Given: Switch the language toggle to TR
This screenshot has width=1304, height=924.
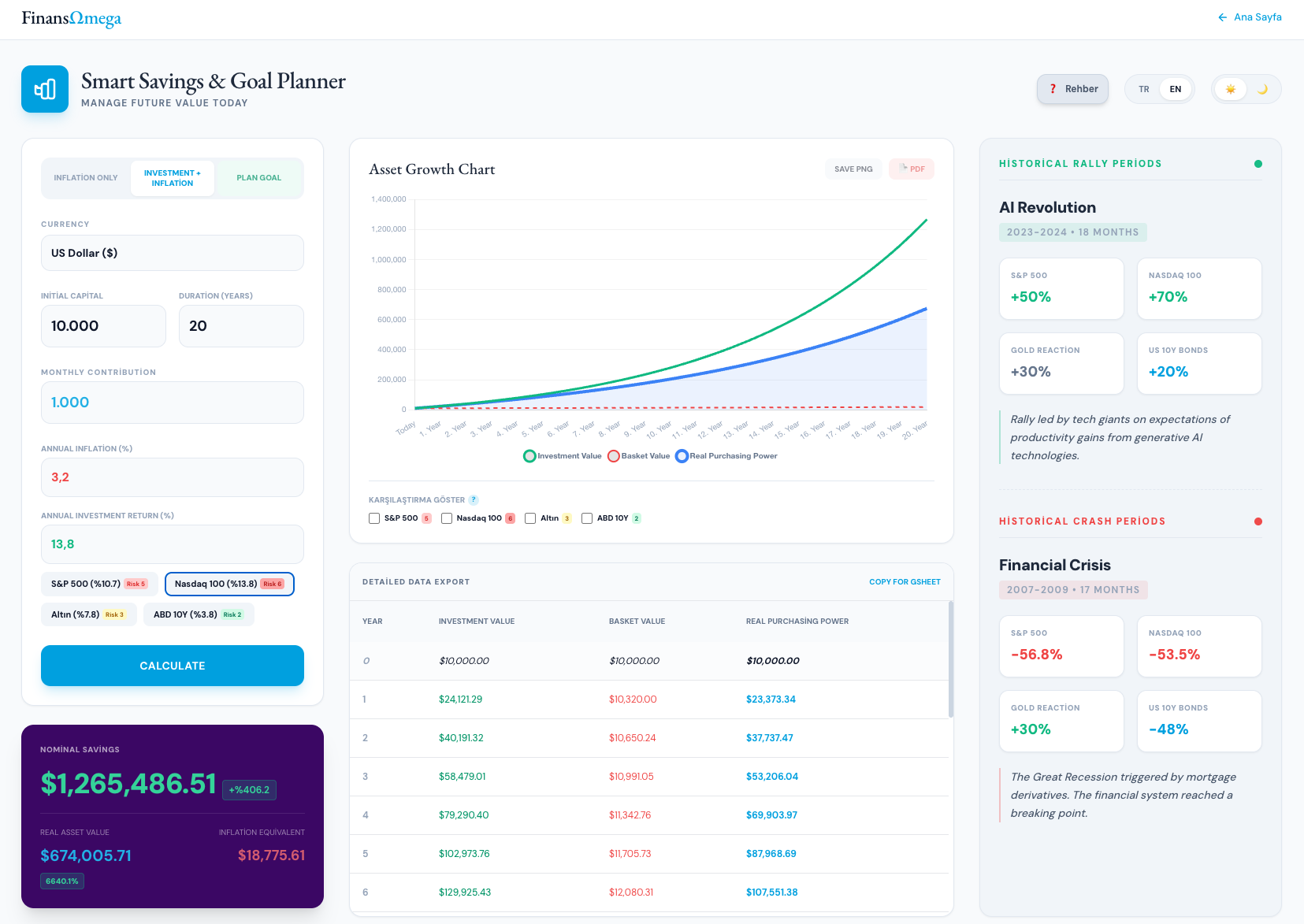Looking at the screenshot, I should [x=1143, y=89].
